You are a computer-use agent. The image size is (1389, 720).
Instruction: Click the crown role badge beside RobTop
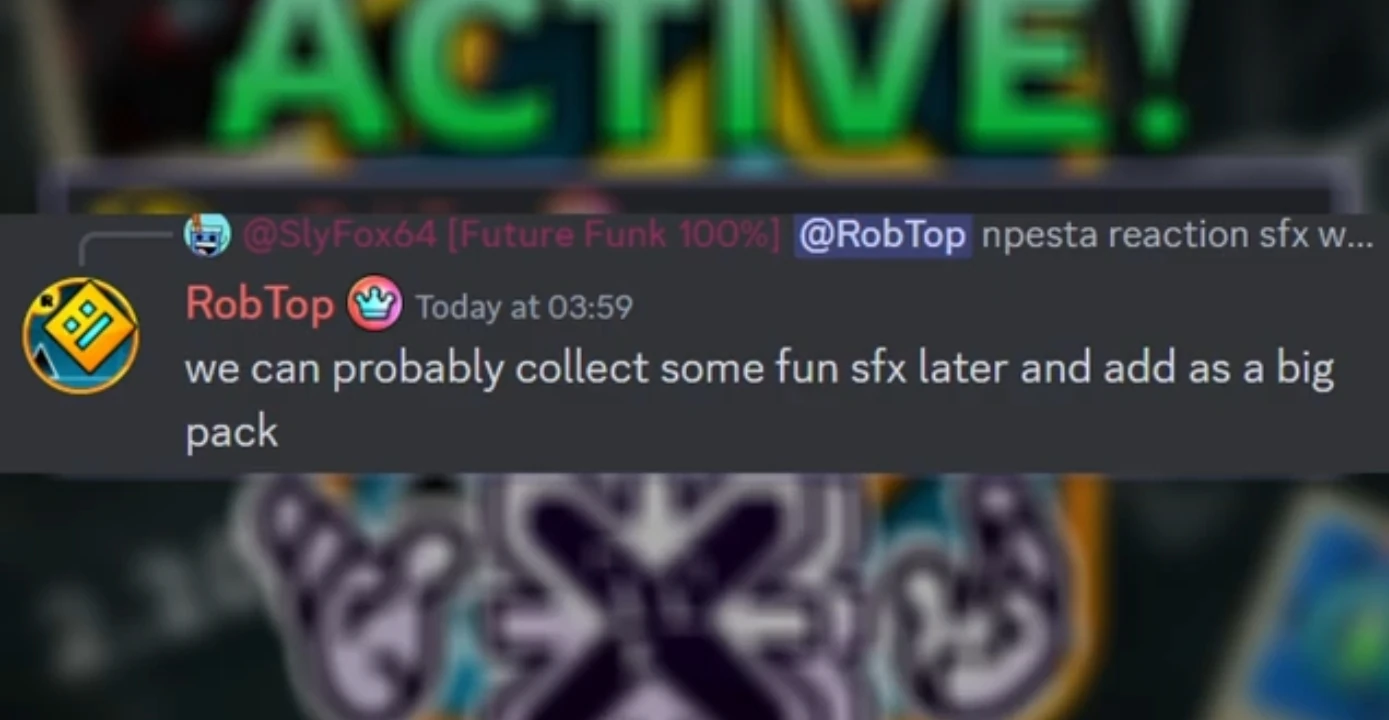[374, 303]
